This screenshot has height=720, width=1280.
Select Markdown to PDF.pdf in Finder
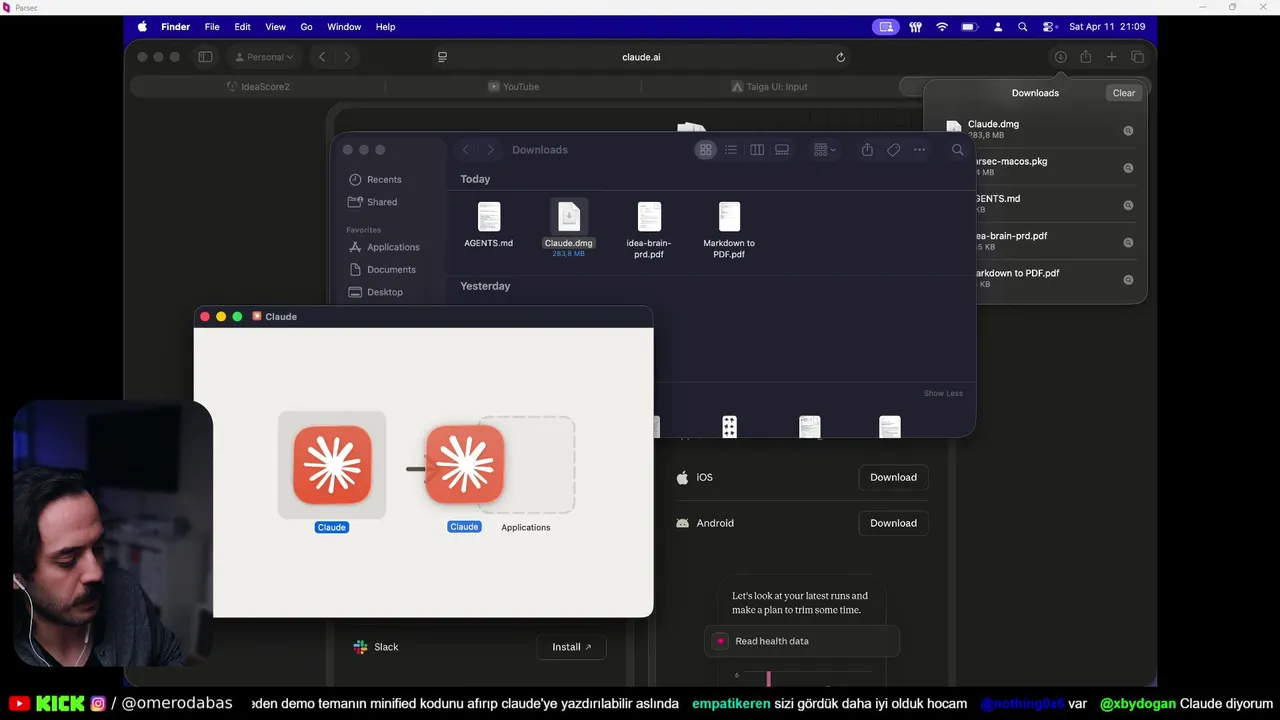729,229
